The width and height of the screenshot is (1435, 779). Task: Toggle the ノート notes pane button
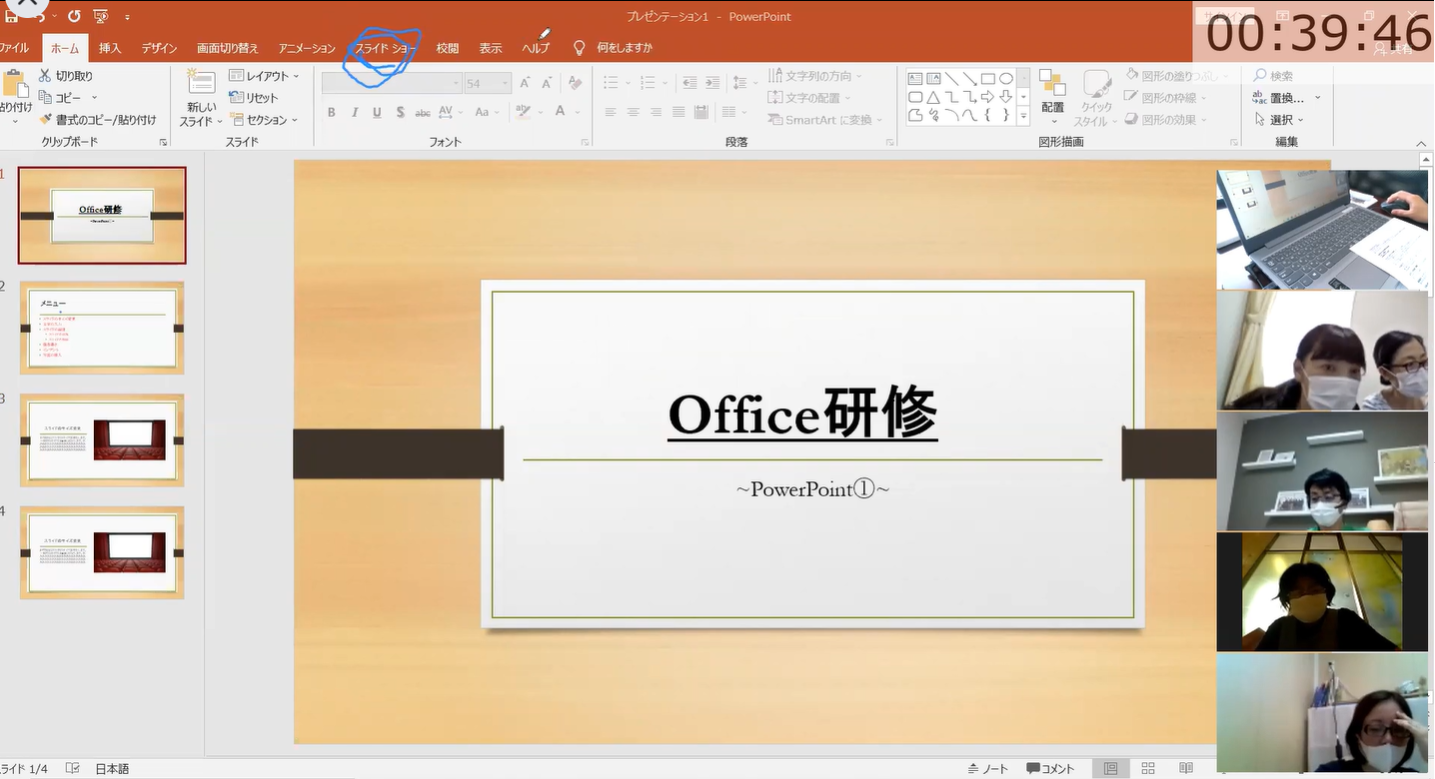[x=988, y=768]
